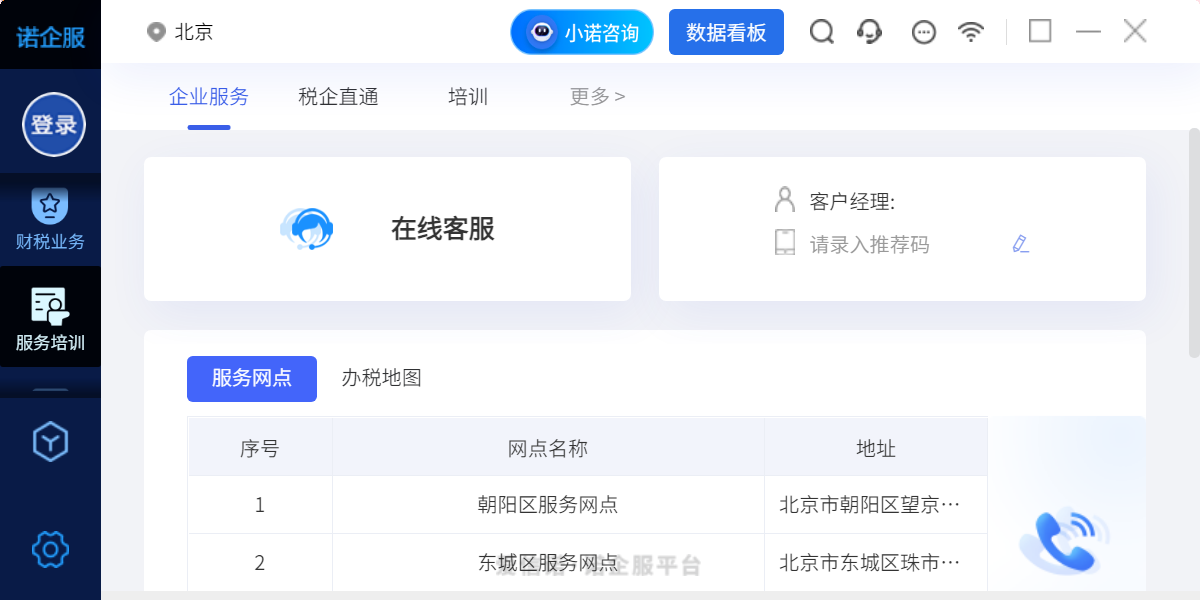
Task: Click the pencil icon beside 请录入推荐码
Action: [x=1020, y=243]
